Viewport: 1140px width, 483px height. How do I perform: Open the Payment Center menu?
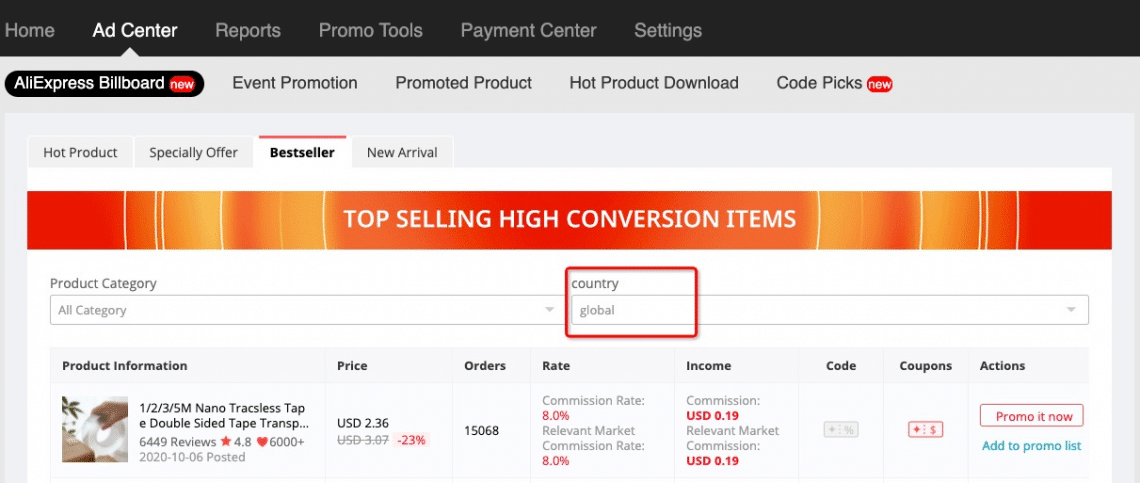click(528, 30)
